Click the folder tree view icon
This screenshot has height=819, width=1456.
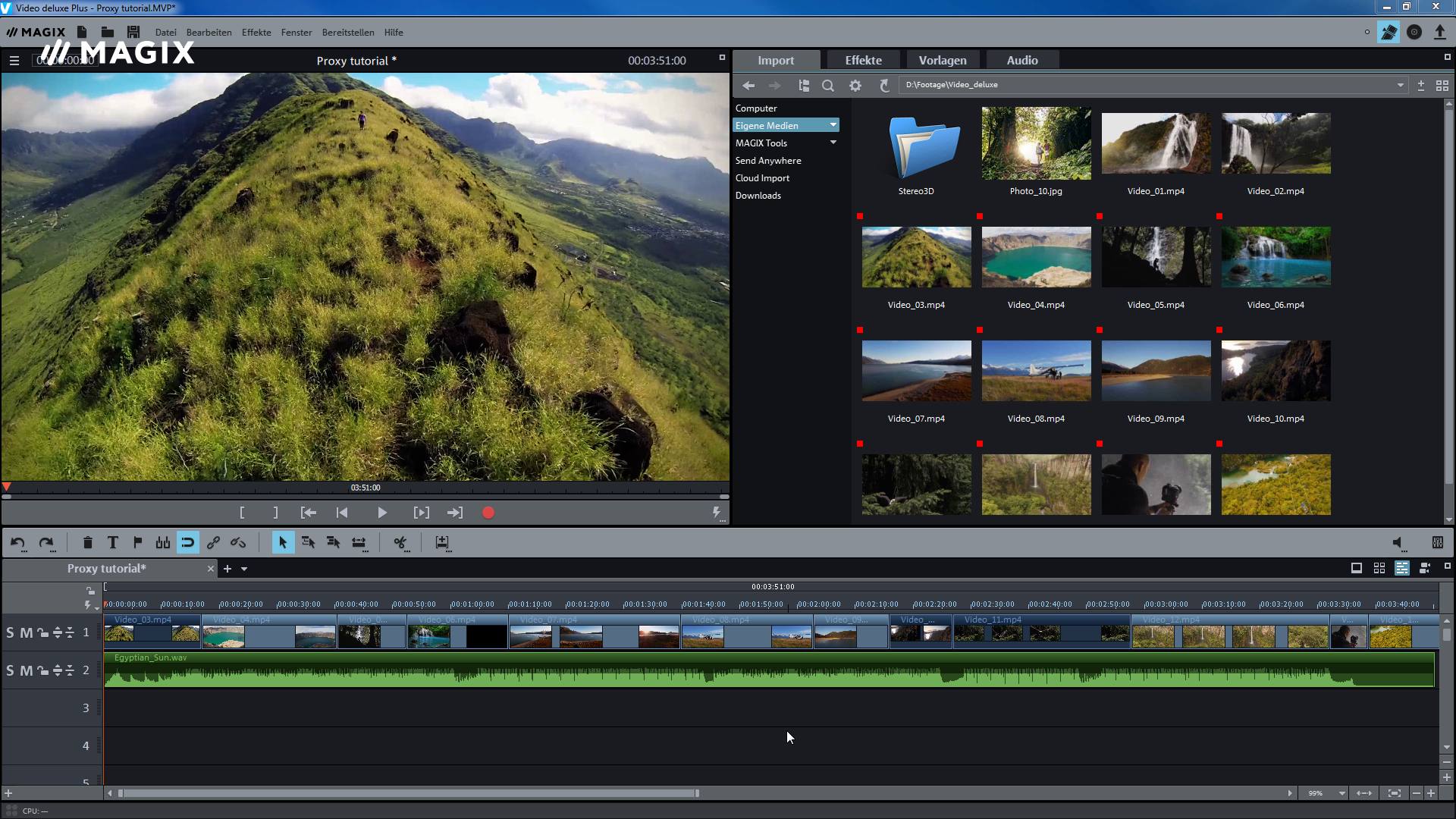pos(804,86)
